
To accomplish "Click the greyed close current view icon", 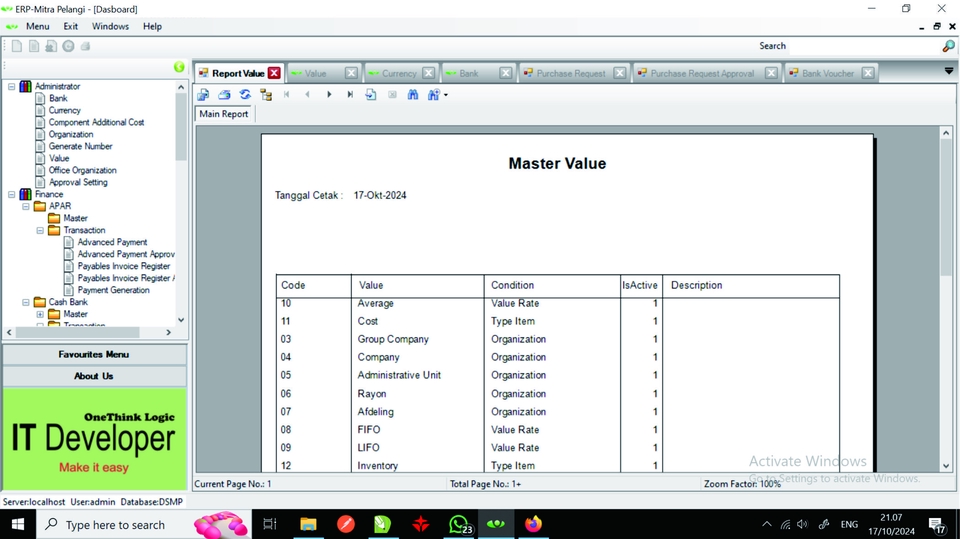I will coord(392,94).
